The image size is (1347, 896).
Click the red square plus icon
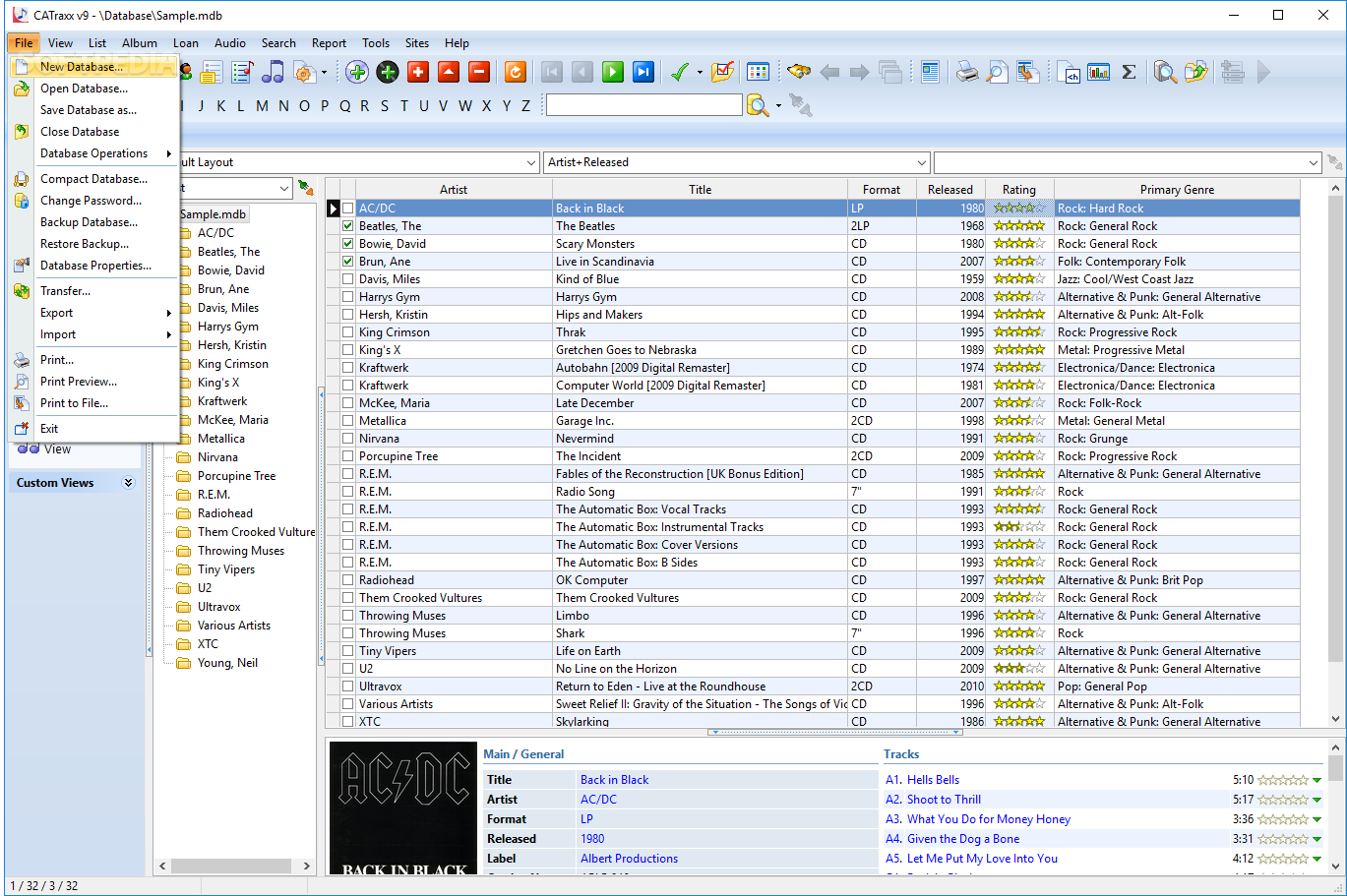tap(418, 72)
